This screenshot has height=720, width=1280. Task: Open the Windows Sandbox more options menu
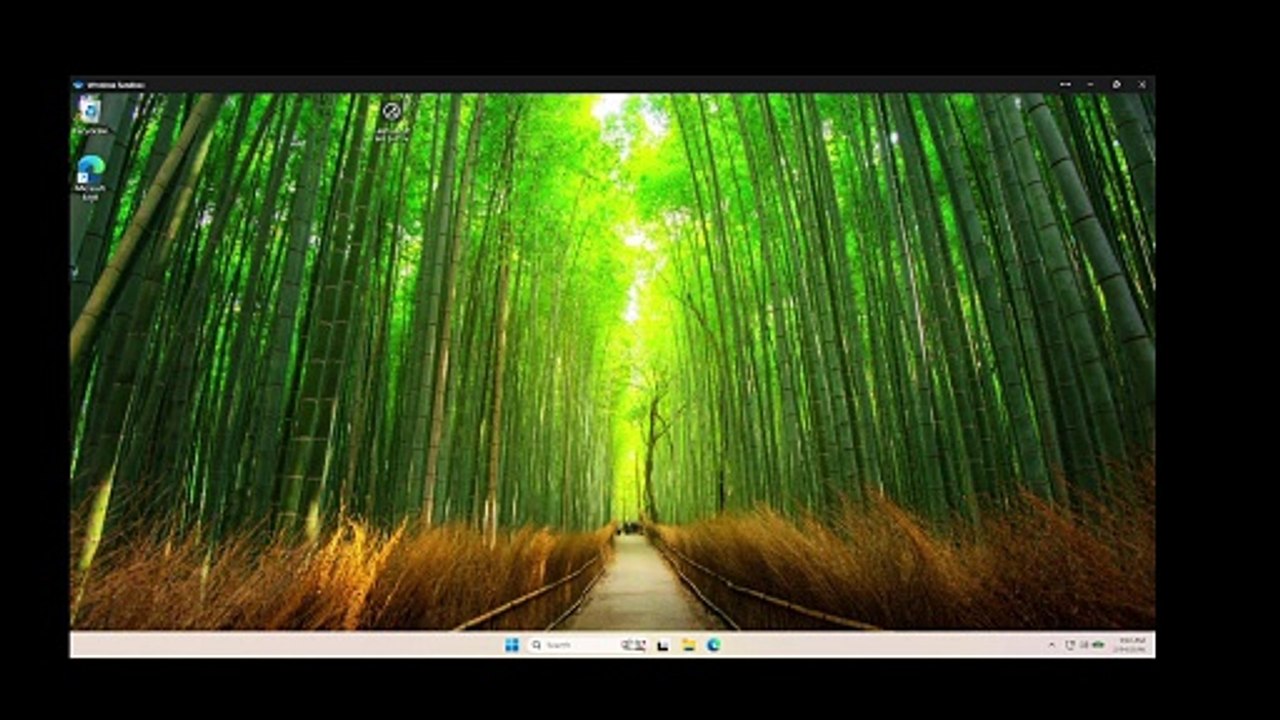(1066, 85)
